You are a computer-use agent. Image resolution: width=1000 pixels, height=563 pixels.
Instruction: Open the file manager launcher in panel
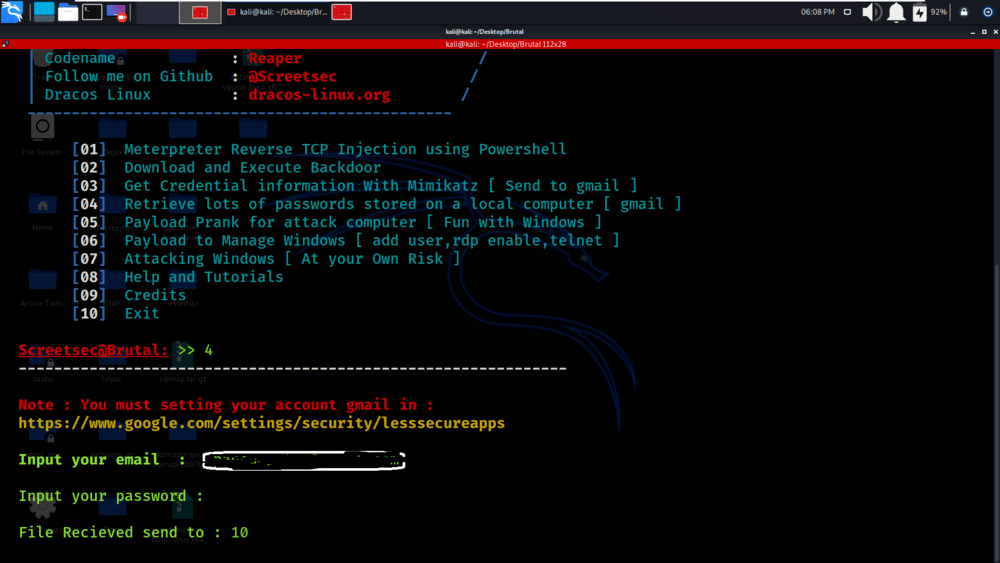point(68,11)
